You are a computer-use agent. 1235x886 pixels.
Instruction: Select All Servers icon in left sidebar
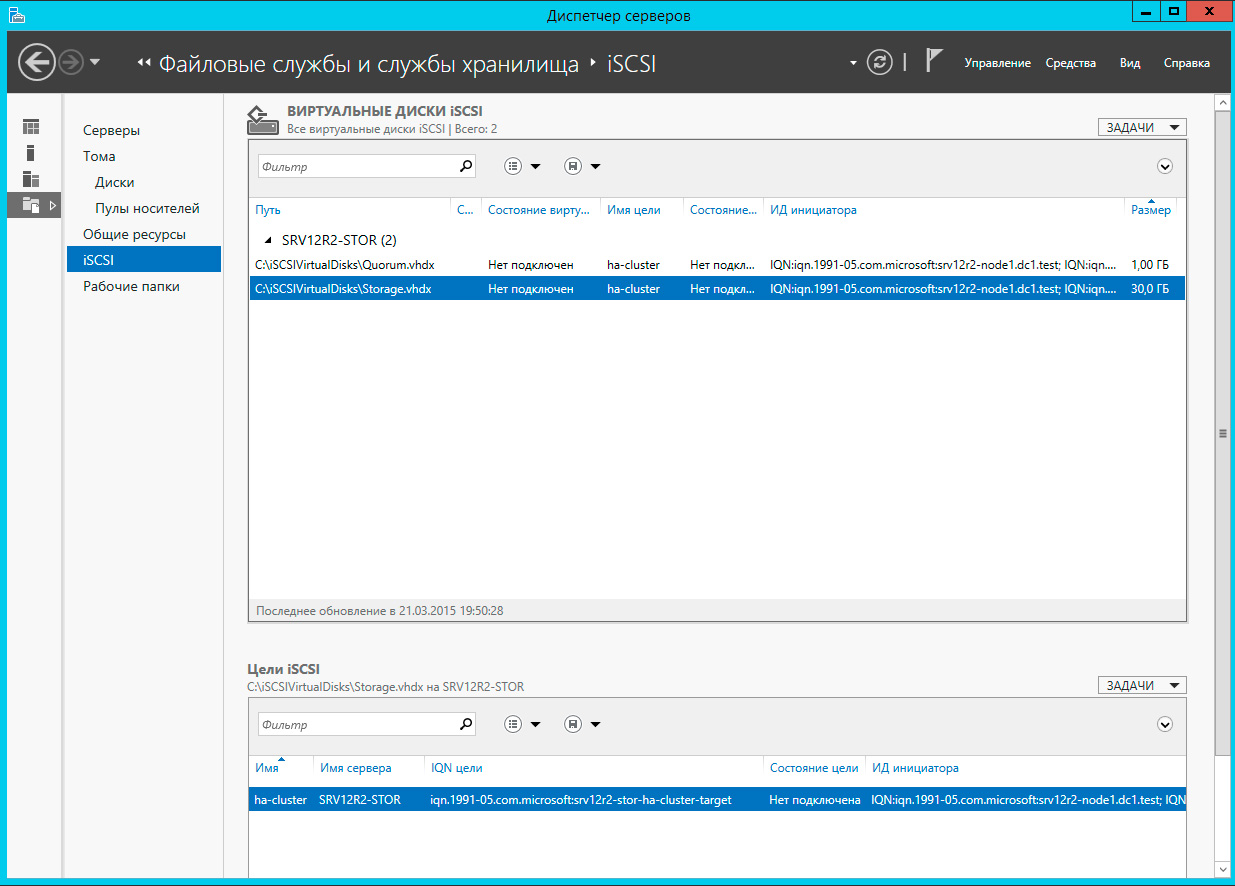pyautogui.click(x=31, y=179)
